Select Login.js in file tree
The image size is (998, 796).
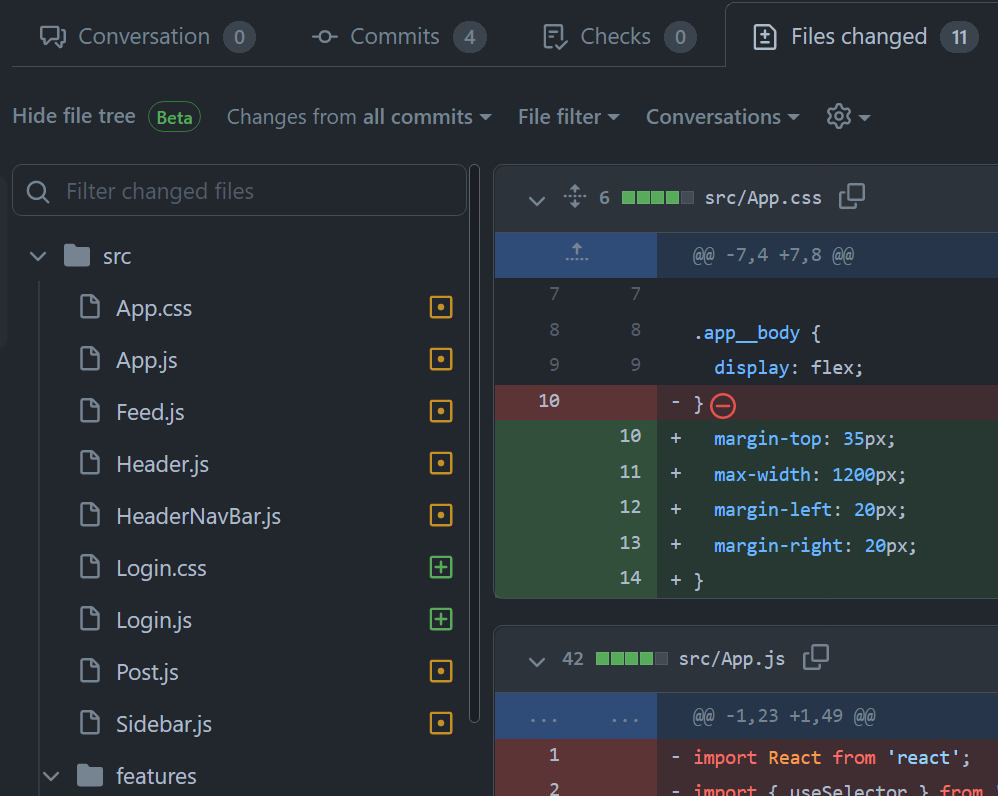153,620
